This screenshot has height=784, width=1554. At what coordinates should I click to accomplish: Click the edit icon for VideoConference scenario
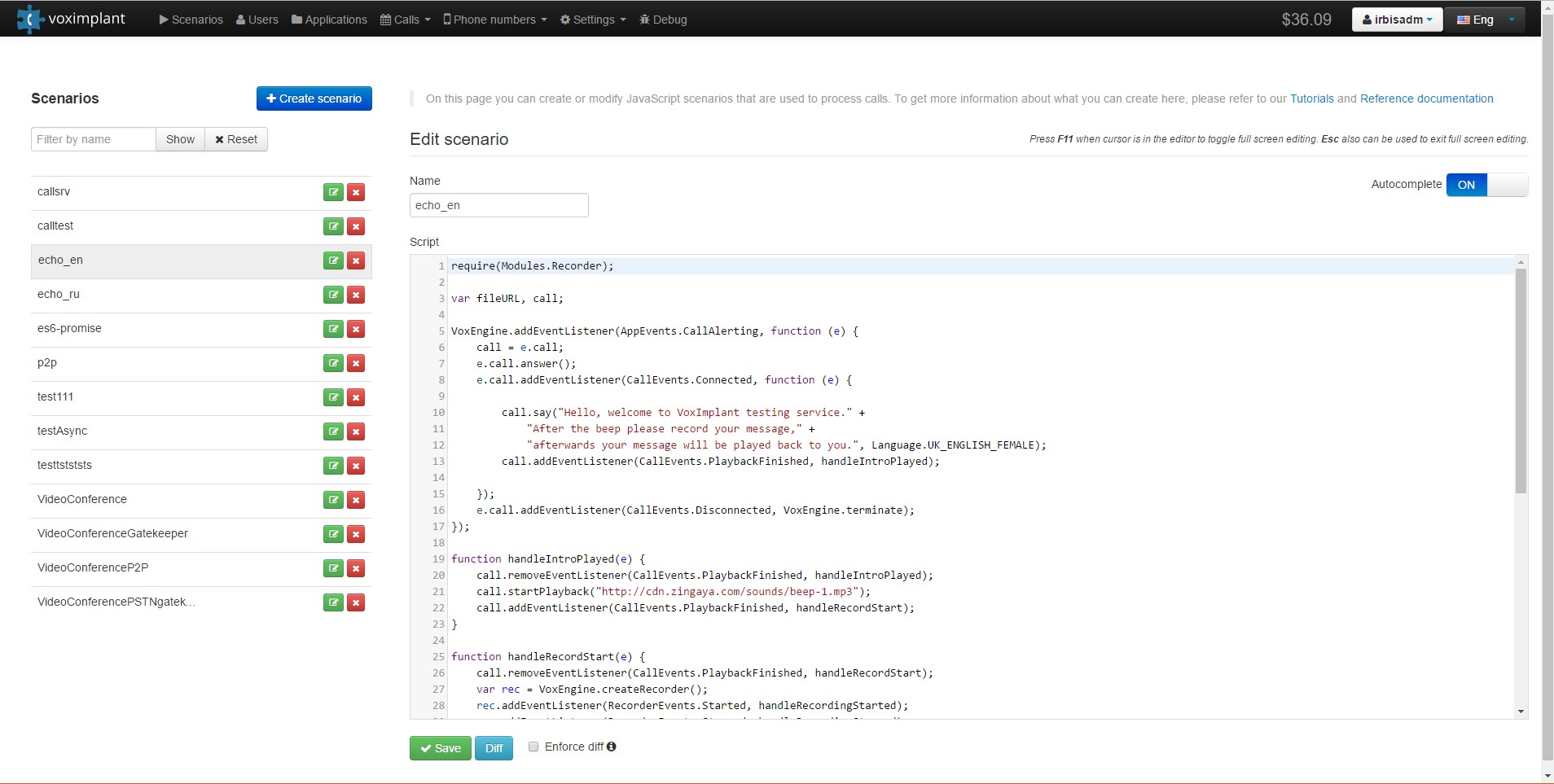[x=333, y=500]
